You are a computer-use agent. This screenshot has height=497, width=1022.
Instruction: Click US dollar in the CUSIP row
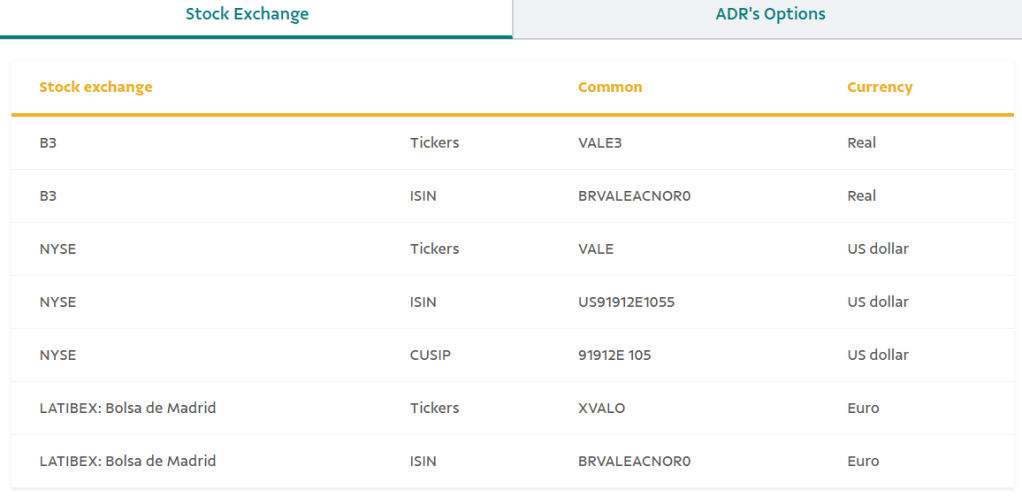tap(877, 355)
